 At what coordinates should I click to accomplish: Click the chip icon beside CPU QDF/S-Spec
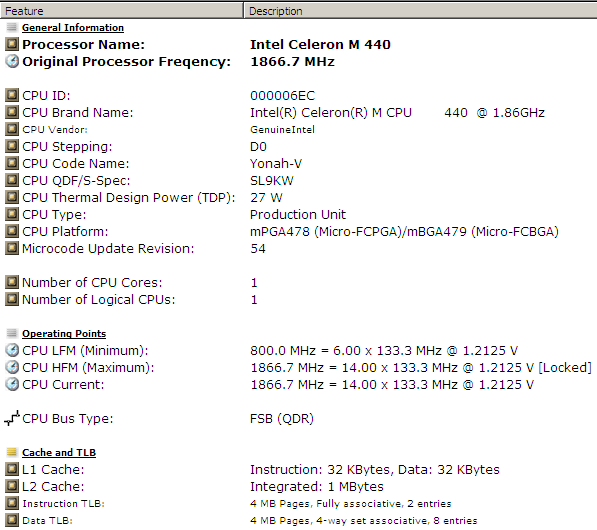12,180
